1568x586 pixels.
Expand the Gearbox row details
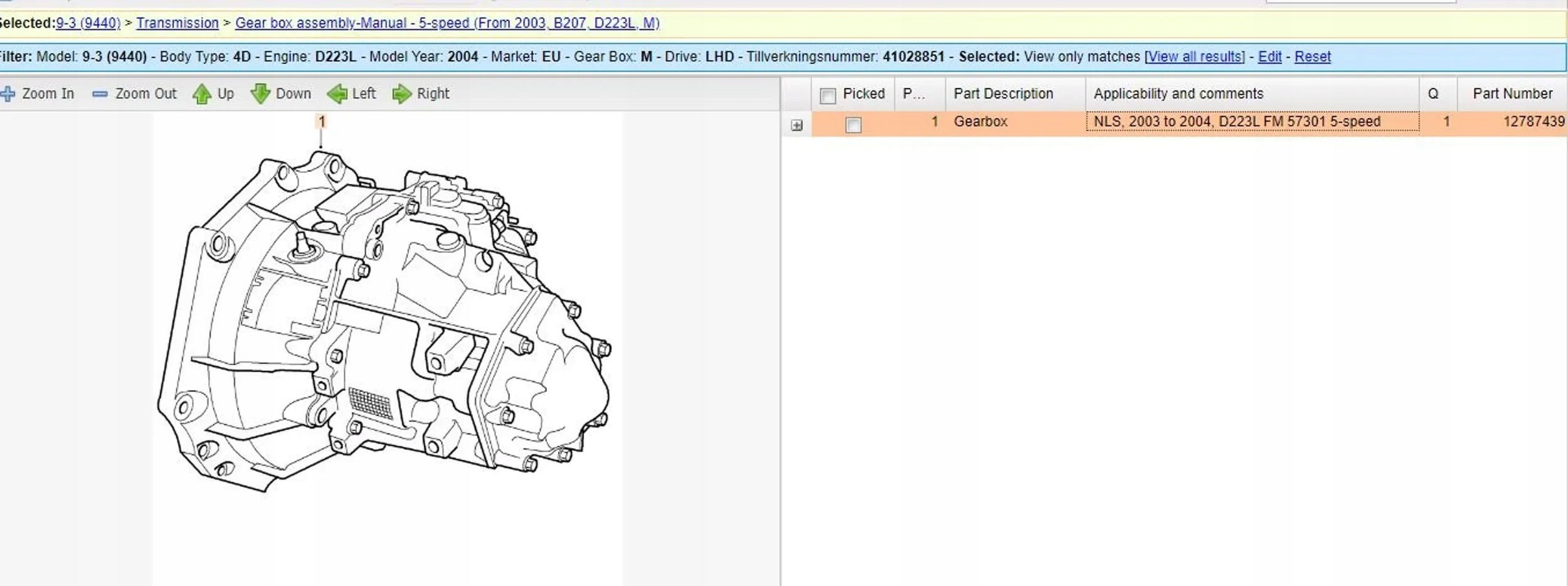pos(797,125)
